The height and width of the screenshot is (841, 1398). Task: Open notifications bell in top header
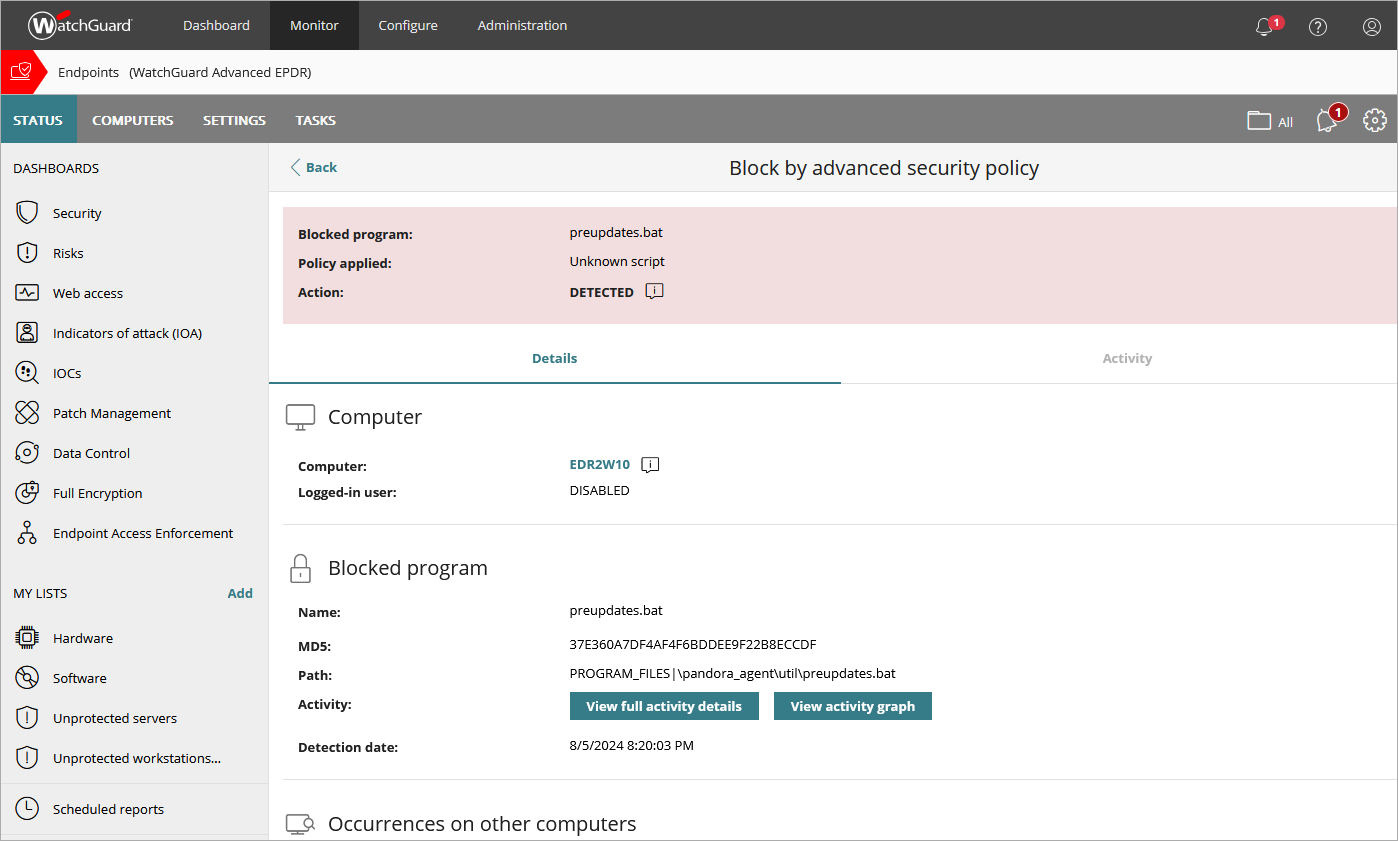pyautogui.click(x=1265, y=27)
